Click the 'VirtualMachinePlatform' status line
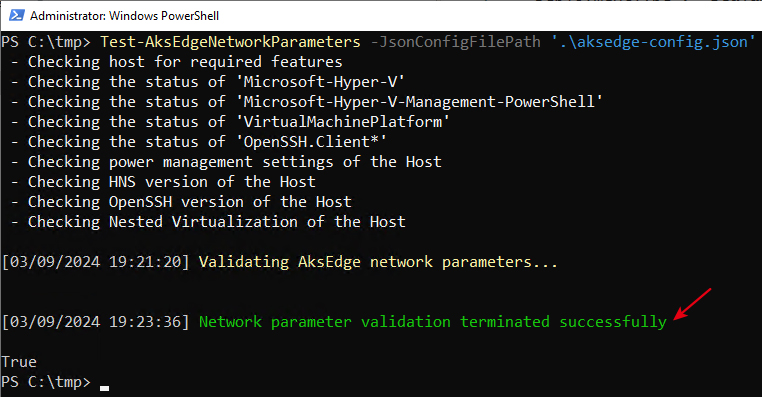 230,121
